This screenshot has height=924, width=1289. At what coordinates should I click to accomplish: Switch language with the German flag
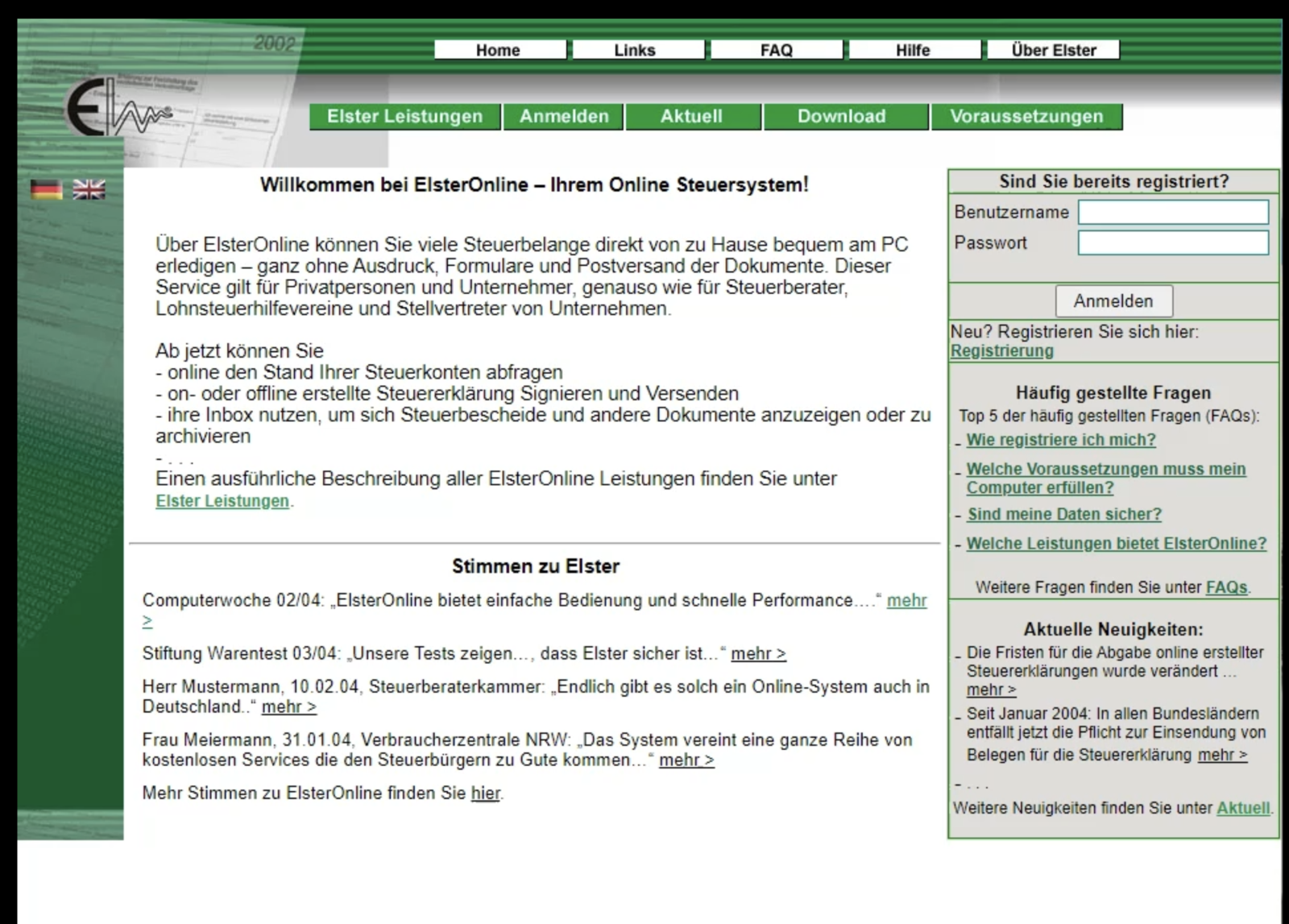click(47, 189)
